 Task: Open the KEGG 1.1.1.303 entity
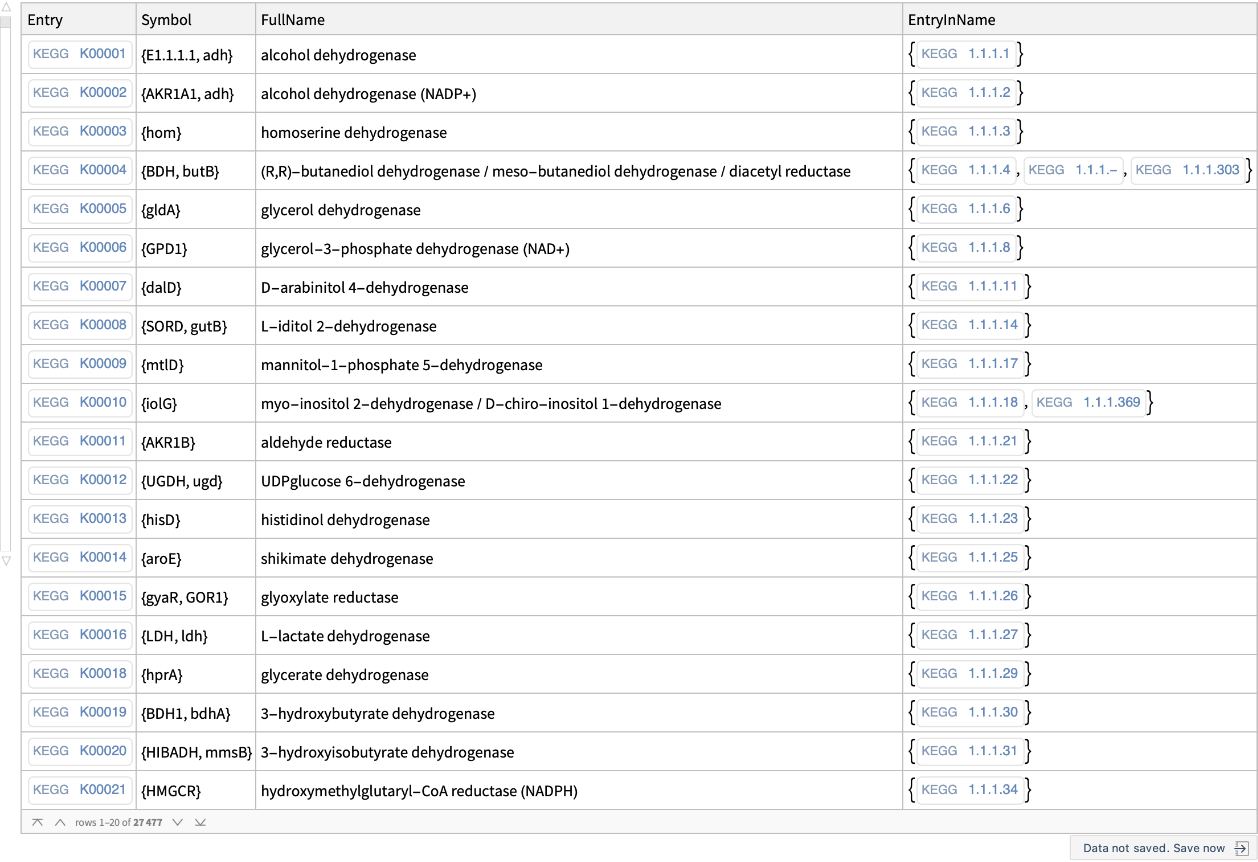(x=1187, y=170)
